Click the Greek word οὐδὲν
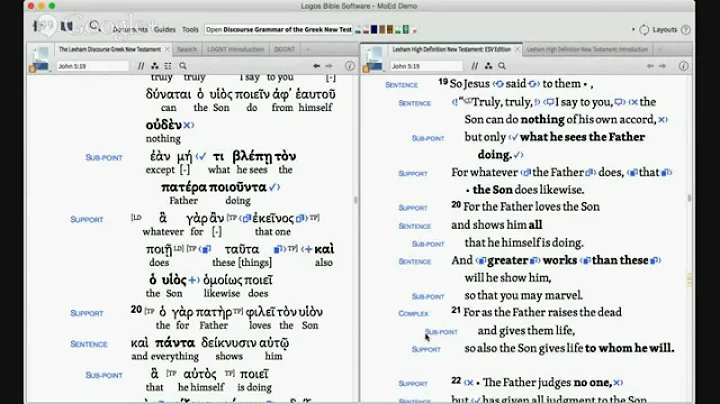The width and height of the screenshot is (720, 404). 164,125
